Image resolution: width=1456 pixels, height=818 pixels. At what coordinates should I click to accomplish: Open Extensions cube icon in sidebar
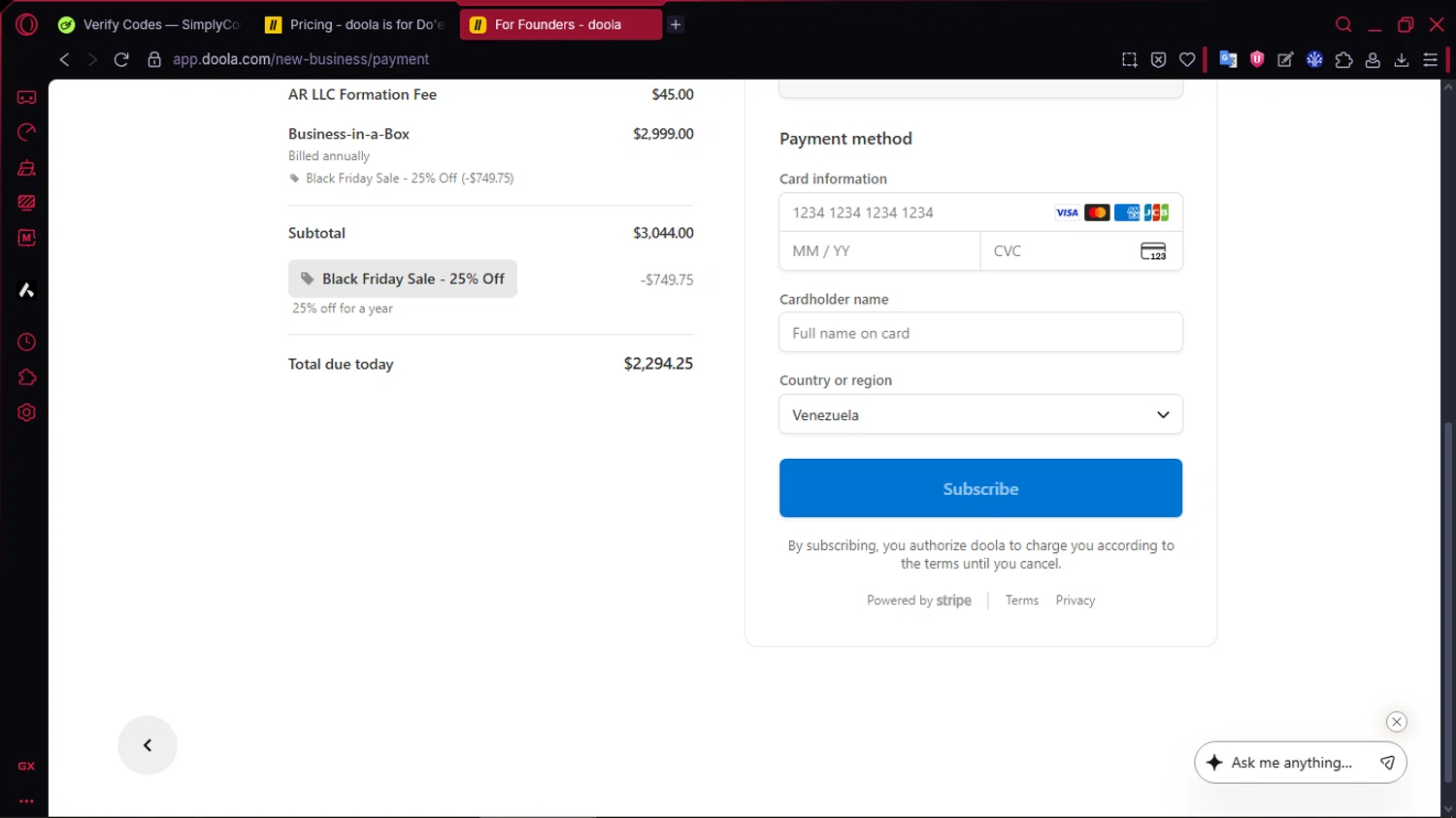pos(26,377)
